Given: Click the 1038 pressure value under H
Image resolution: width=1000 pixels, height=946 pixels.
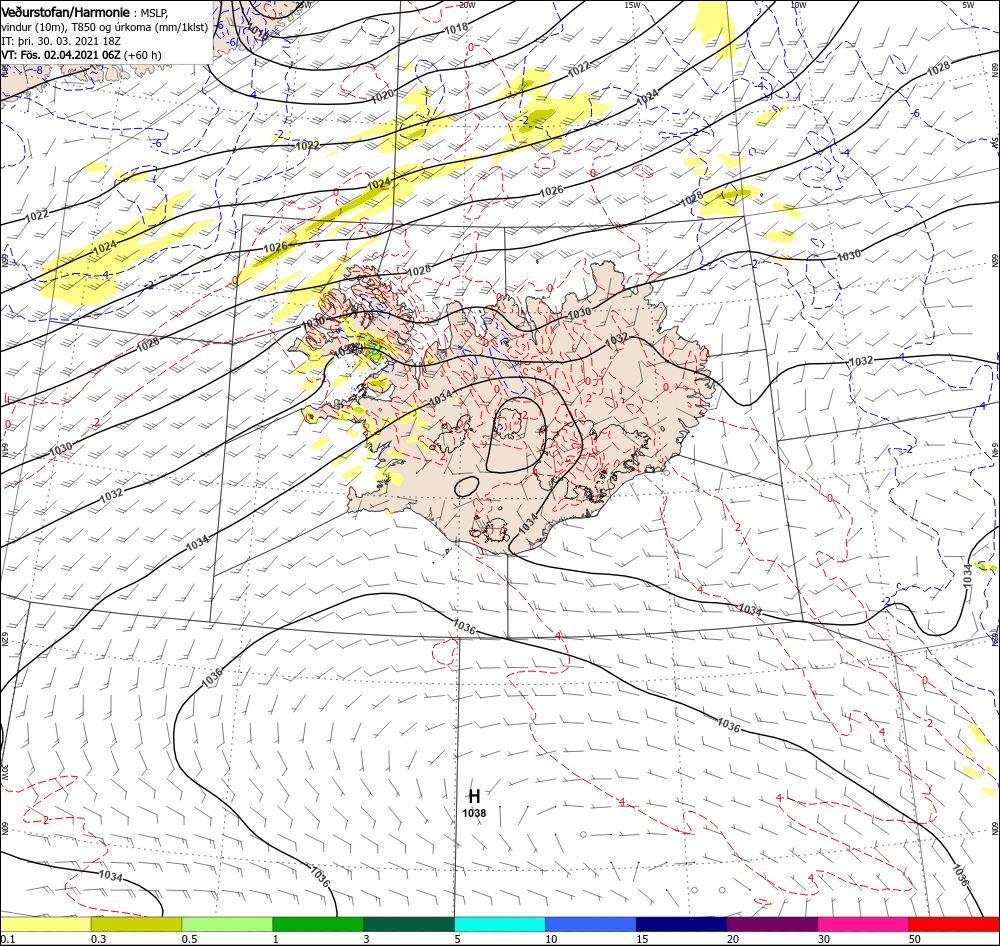Looking at the screenshot, I should [474, 813].
